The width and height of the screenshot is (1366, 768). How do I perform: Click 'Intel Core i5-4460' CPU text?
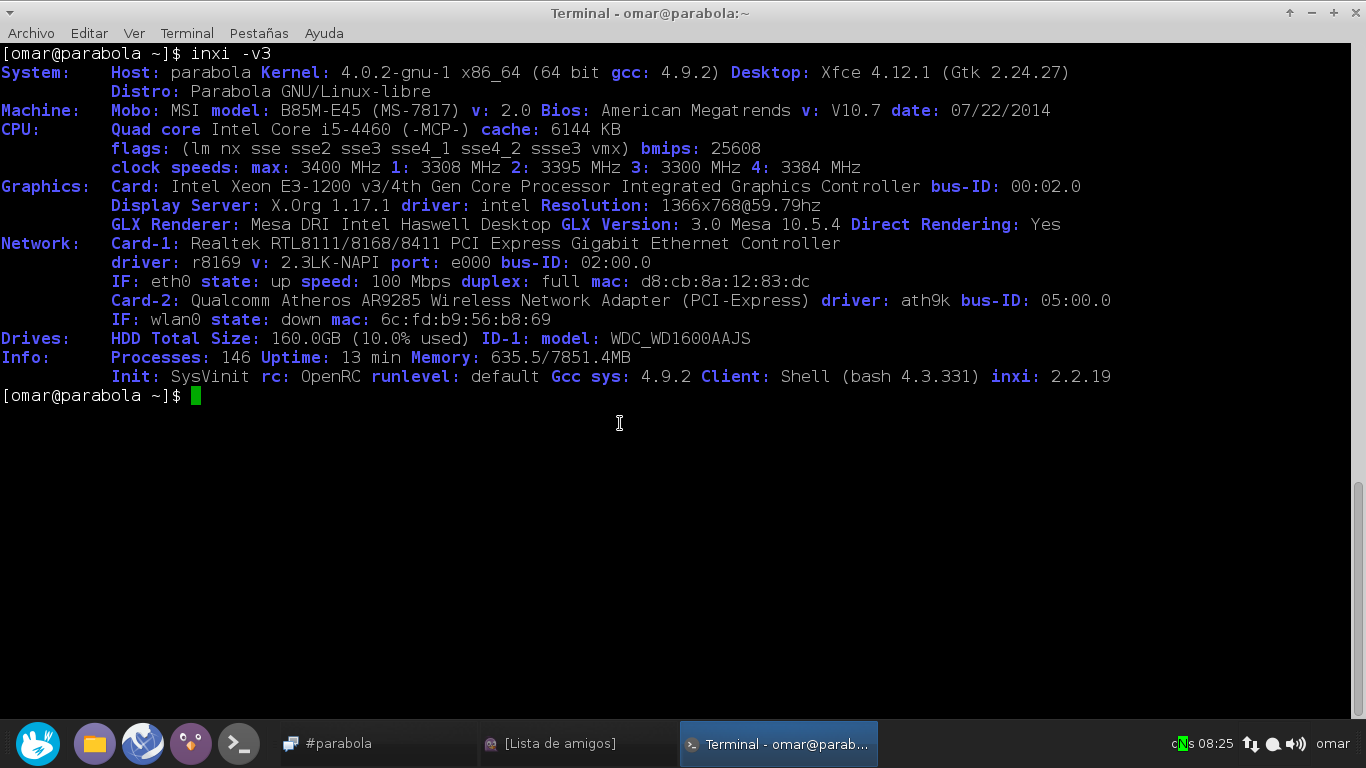pos(301,130)
